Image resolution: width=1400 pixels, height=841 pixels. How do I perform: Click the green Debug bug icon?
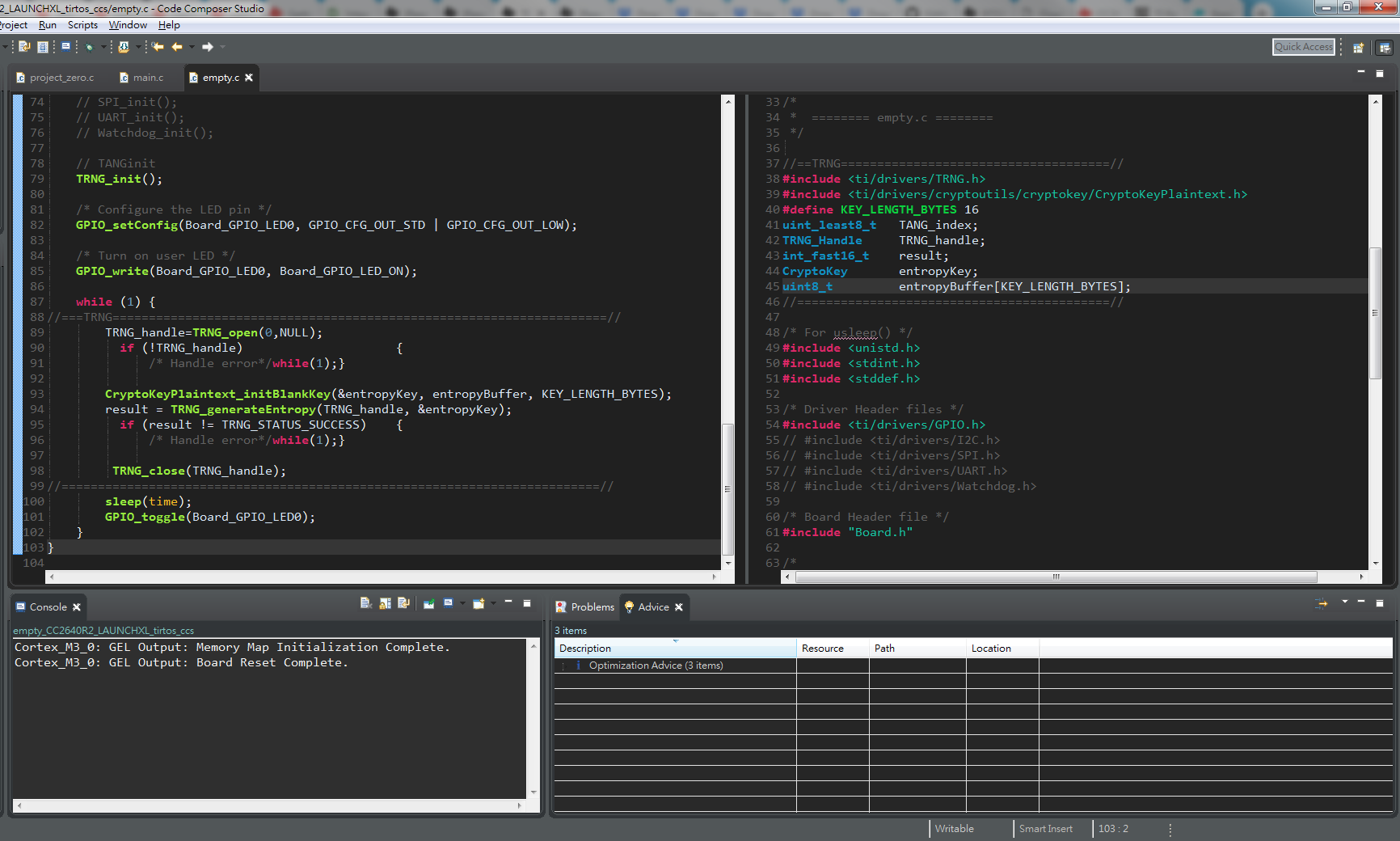tap(89, 47)
